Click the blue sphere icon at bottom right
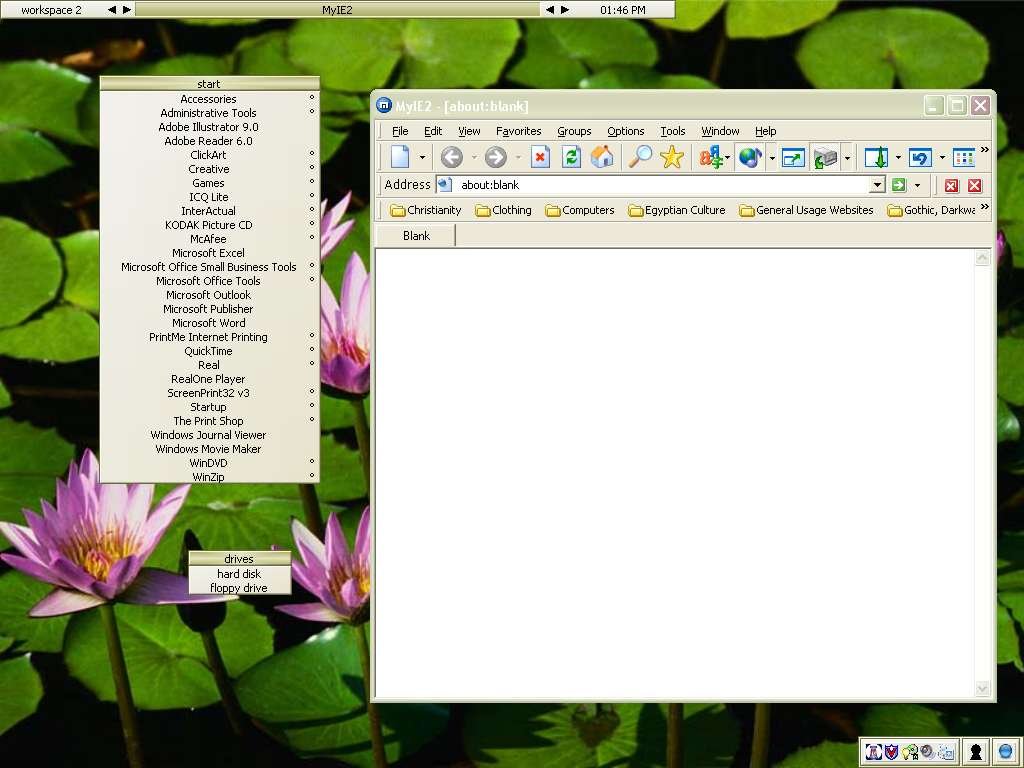1024x768 pixels. tap(1006, 752)
